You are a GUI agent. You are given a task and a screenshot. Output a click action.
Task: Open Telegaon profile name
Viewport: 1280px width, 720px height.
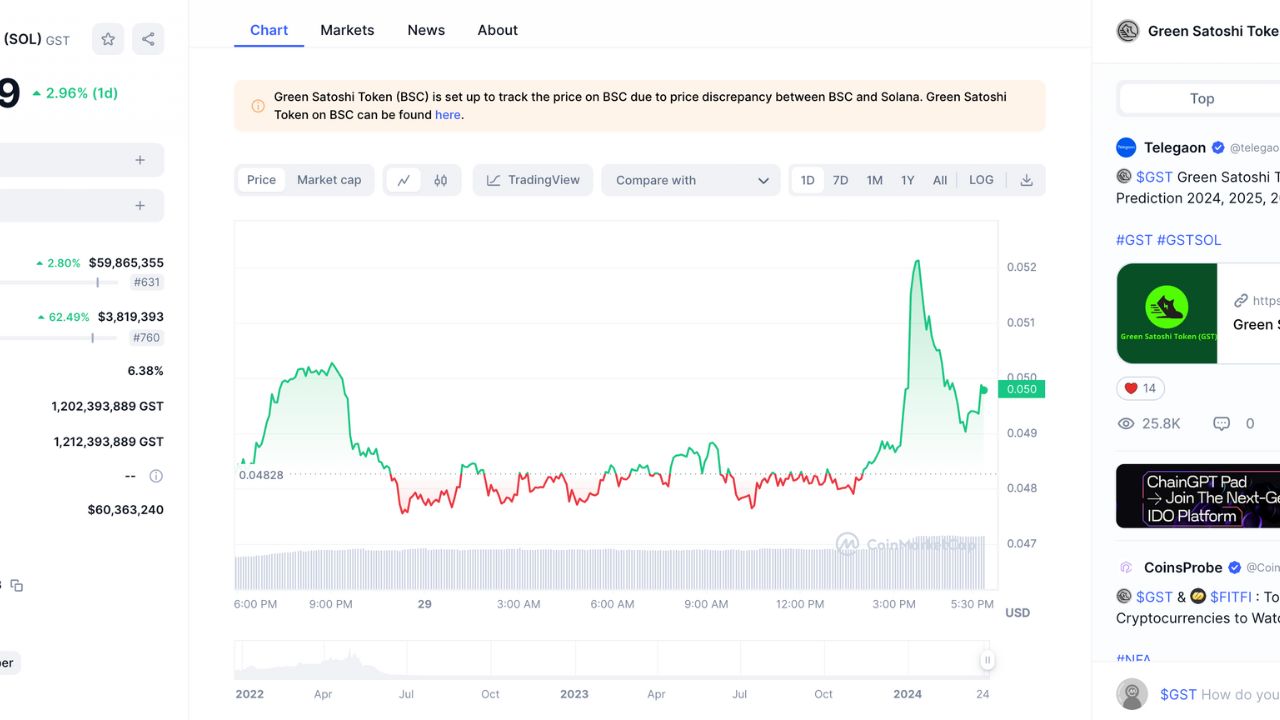click(1175, 148)
